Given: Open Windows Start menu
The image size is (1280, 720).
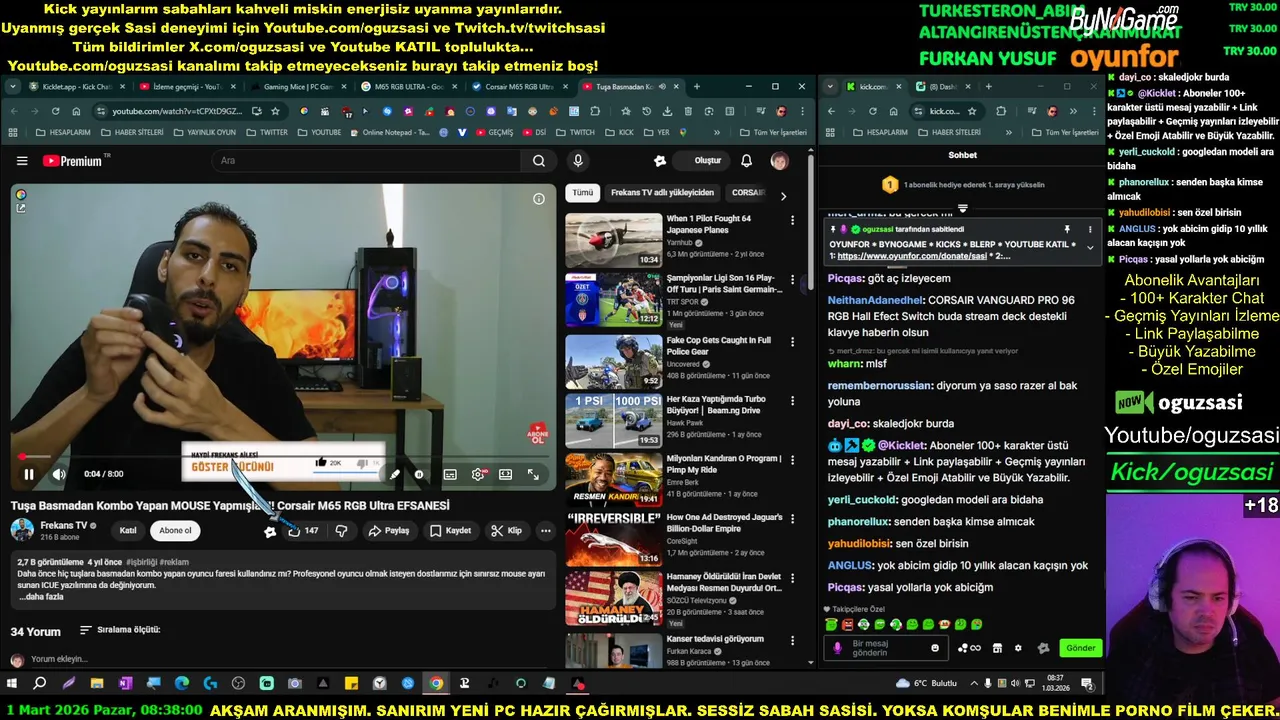Looking at the screenshot, I should [12, 684].
